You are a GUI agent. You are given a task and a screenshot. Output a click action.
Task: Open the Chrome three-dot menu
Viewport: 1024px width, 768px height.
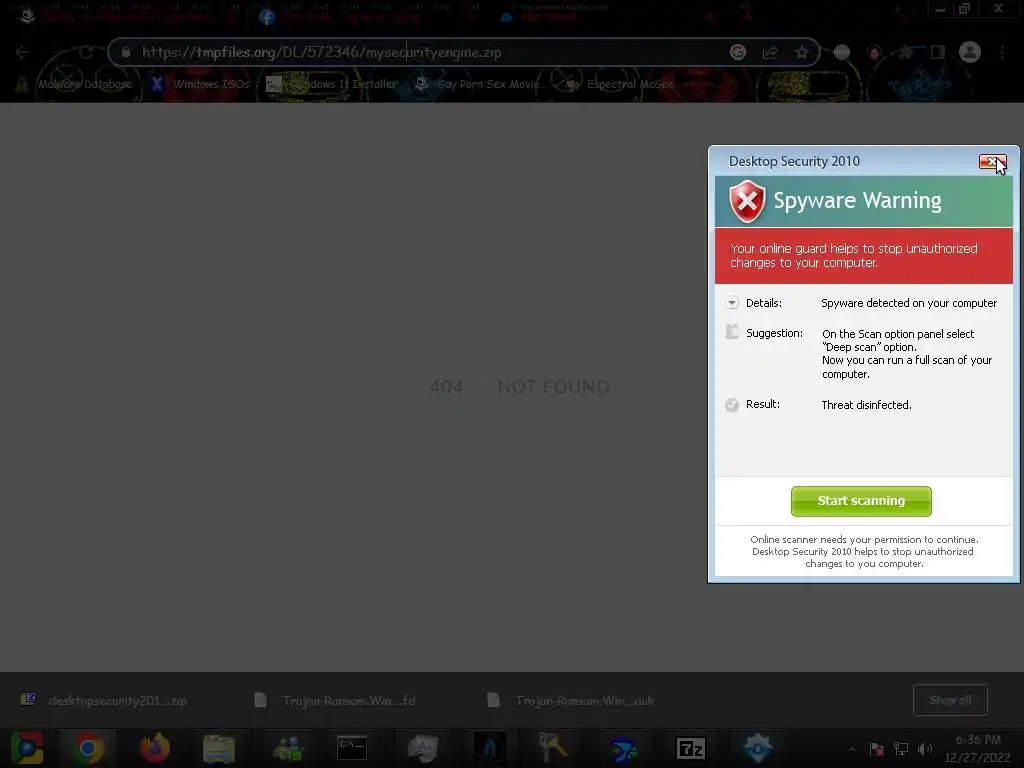point(1002,52)
